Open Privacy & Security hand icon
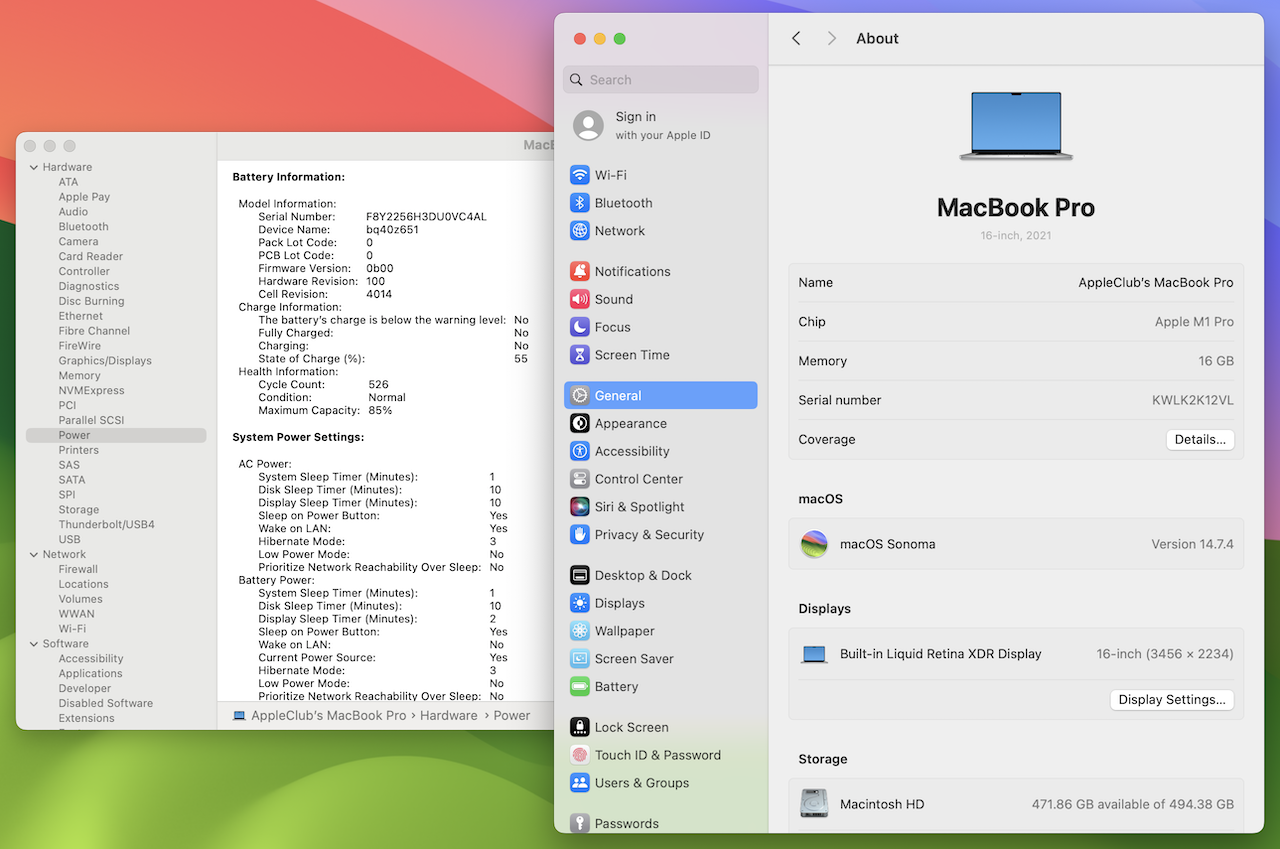Screen dimensions: 1280x849 (580, 535)
